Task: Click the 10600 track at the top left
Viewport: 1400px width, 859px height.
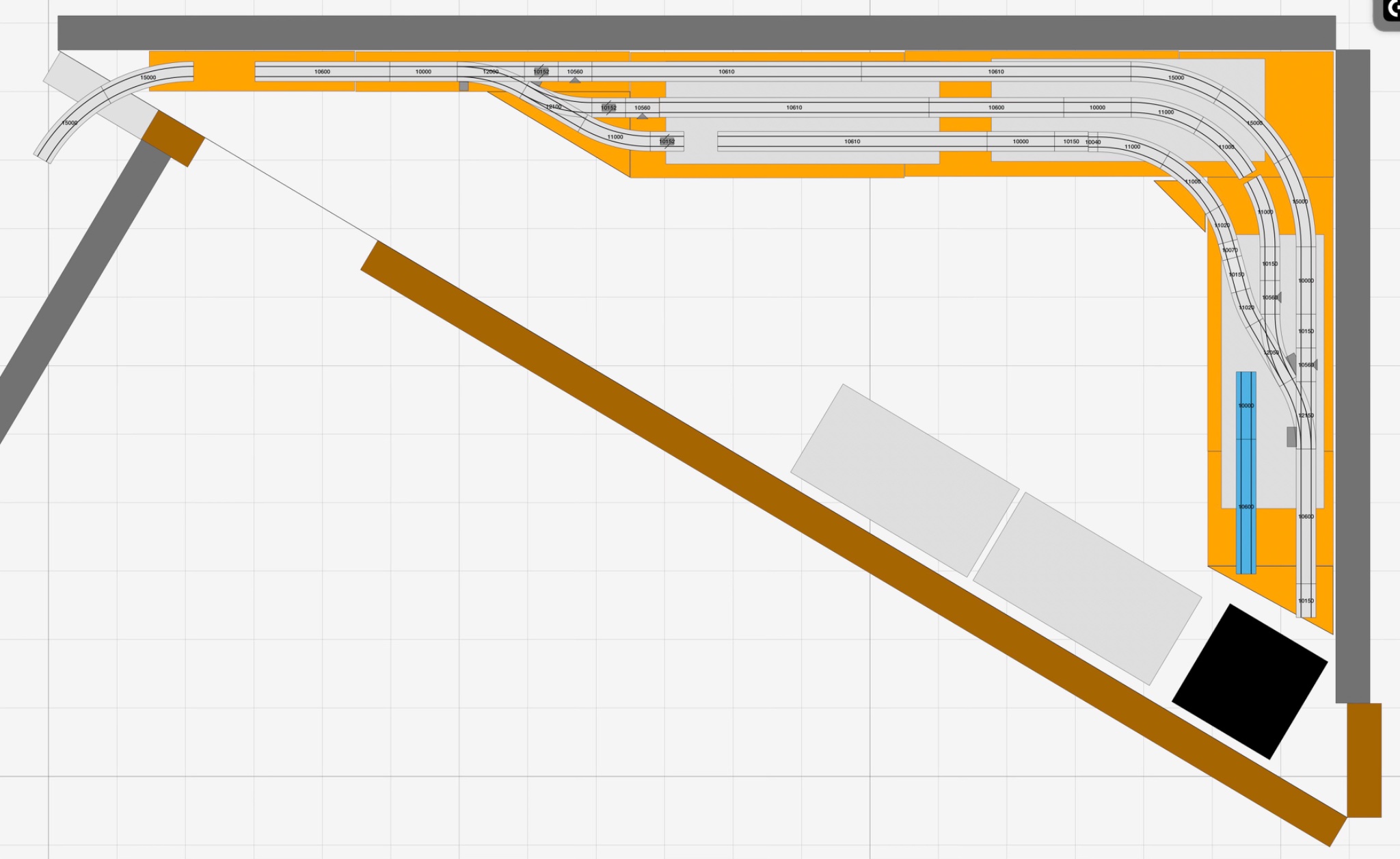Action: (322, 72)
